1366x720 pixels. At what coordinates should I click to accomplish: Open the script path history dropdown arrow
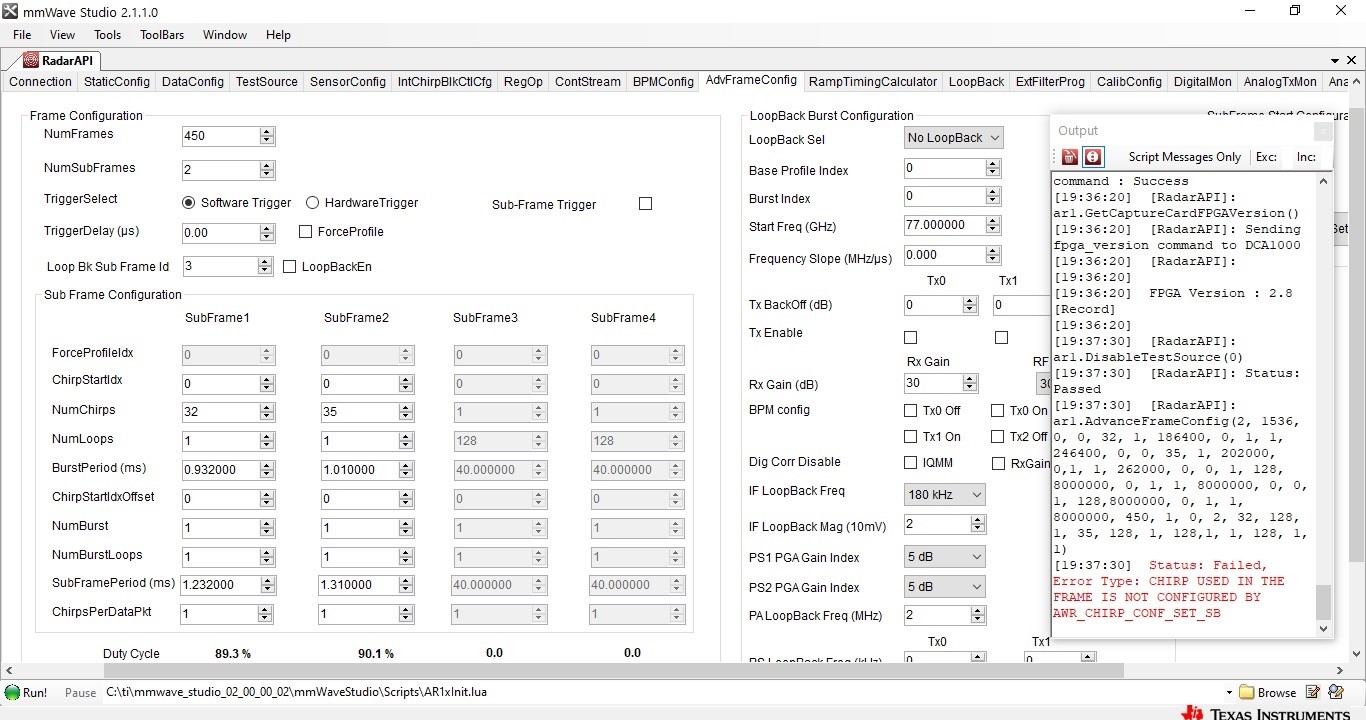pos(1229,692)
